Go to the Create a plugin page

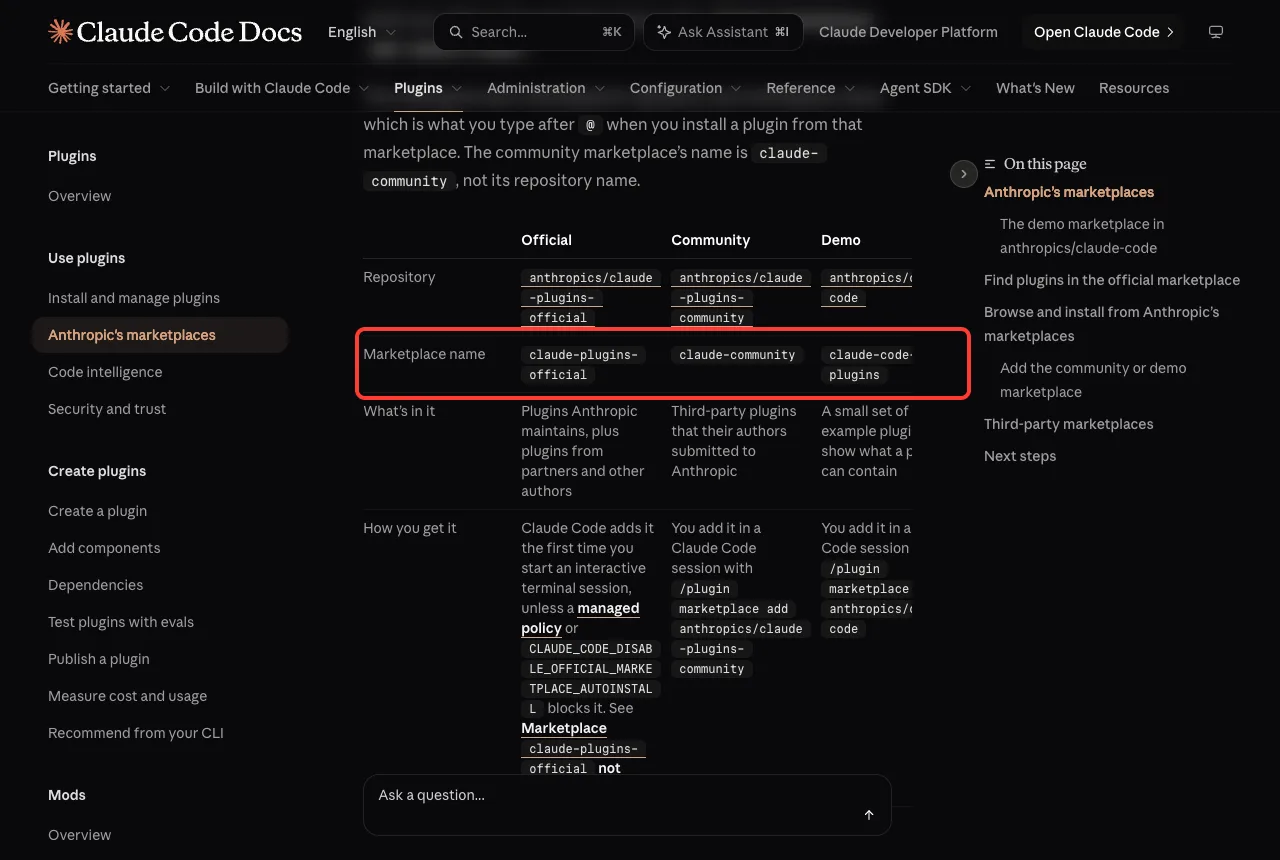[x=98, y=511]
